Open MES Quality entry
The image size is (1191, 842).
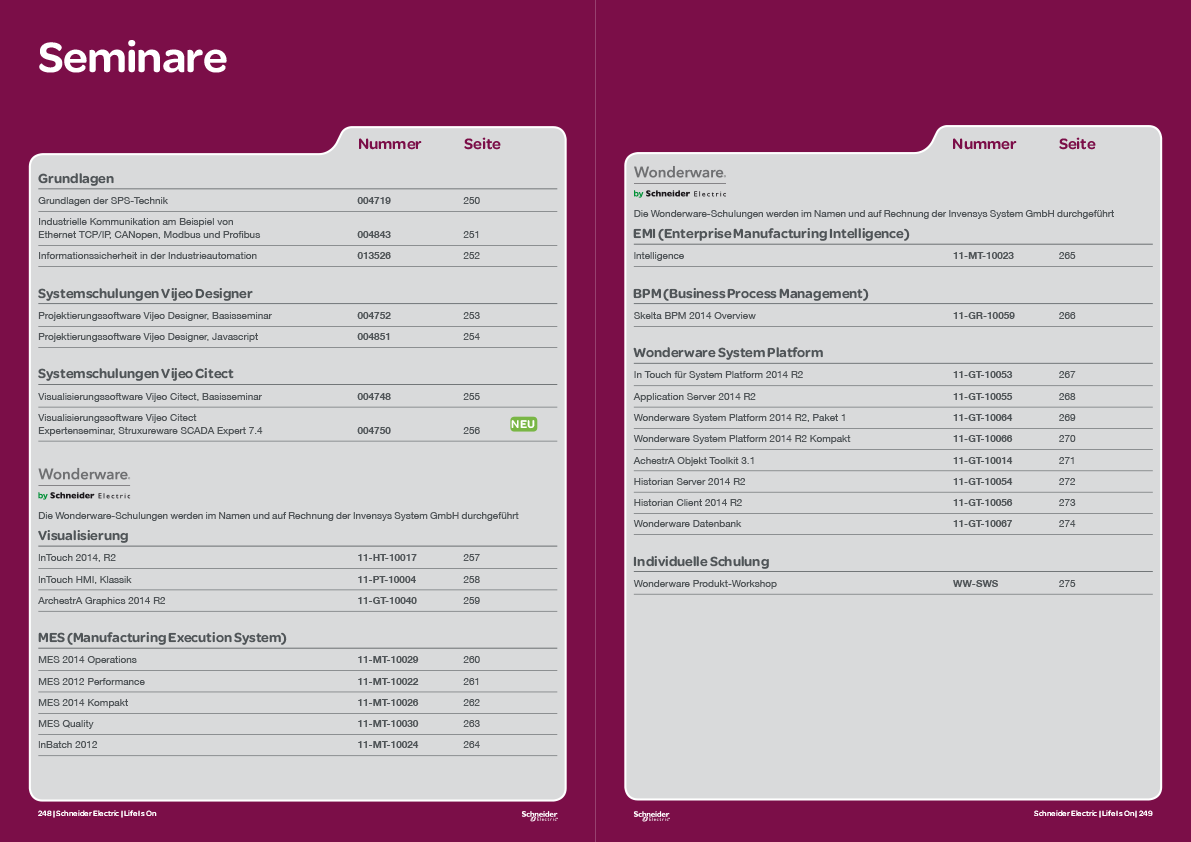65,724
